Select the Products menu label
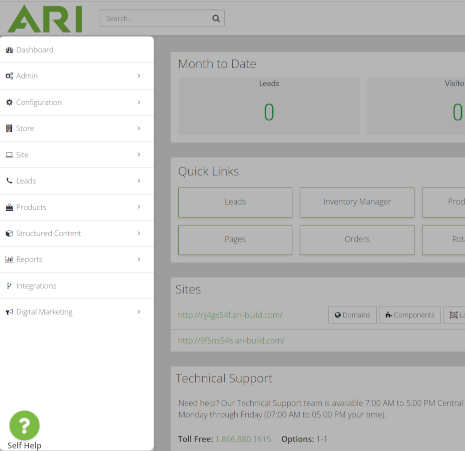The image size is (465, 451). (x=31, y=207)
